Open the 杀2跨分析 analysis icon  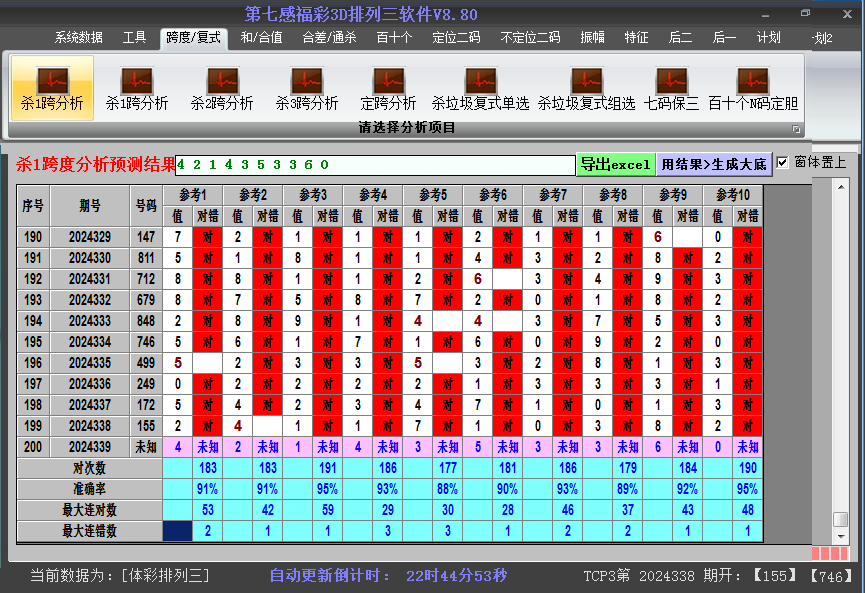(x=222, y=88)
